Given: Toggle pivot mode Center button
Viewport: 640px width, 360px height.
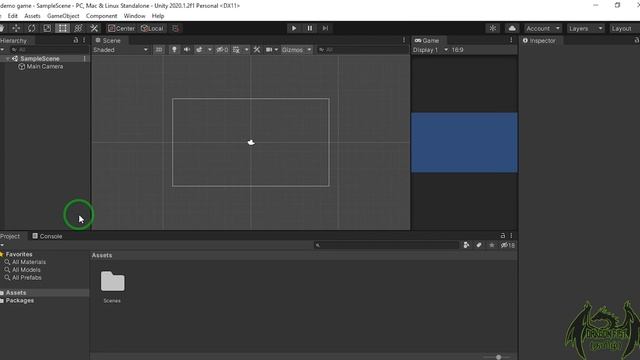Looking at the screenshot, I should (x=122, y=28).
